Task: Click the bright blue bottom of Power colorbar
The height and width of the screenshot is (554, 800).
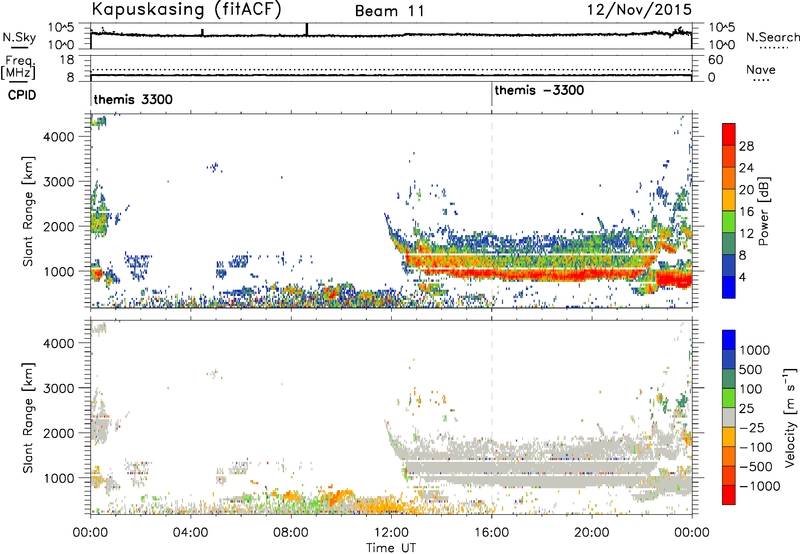Action: tap(729, 287)
